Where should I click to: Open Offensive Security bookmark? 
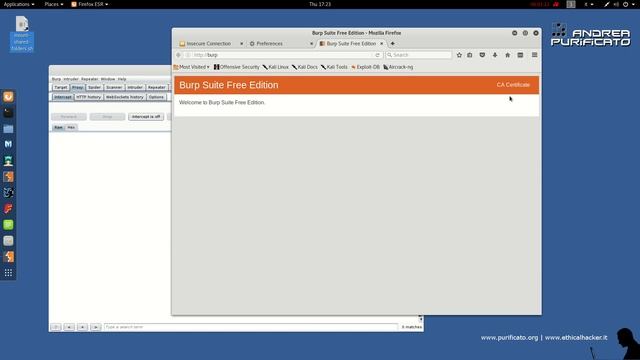pyautogui.click(x=237, y=67)
